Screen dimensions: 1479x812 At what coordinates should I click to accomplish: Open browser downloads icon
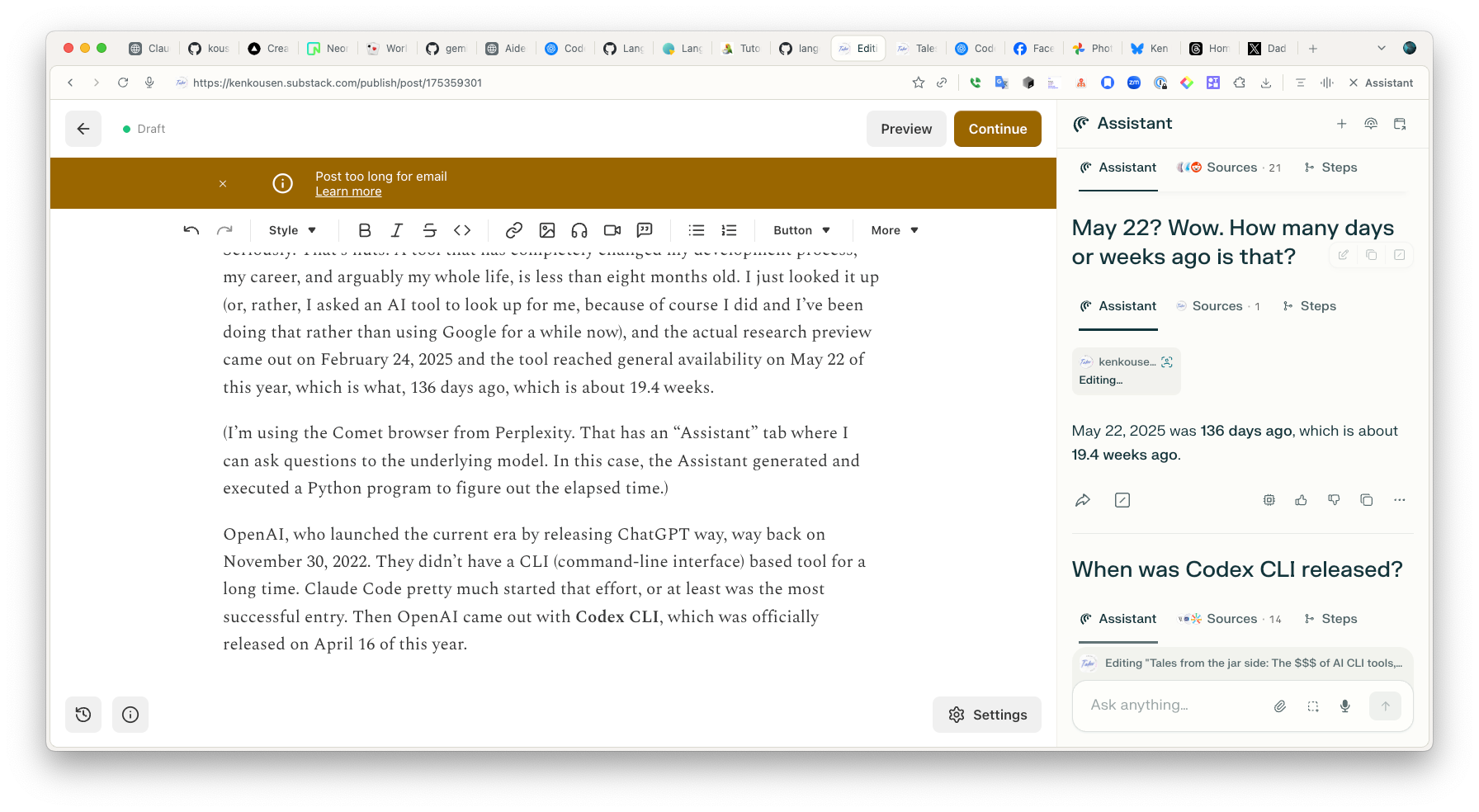[1266, 83]
